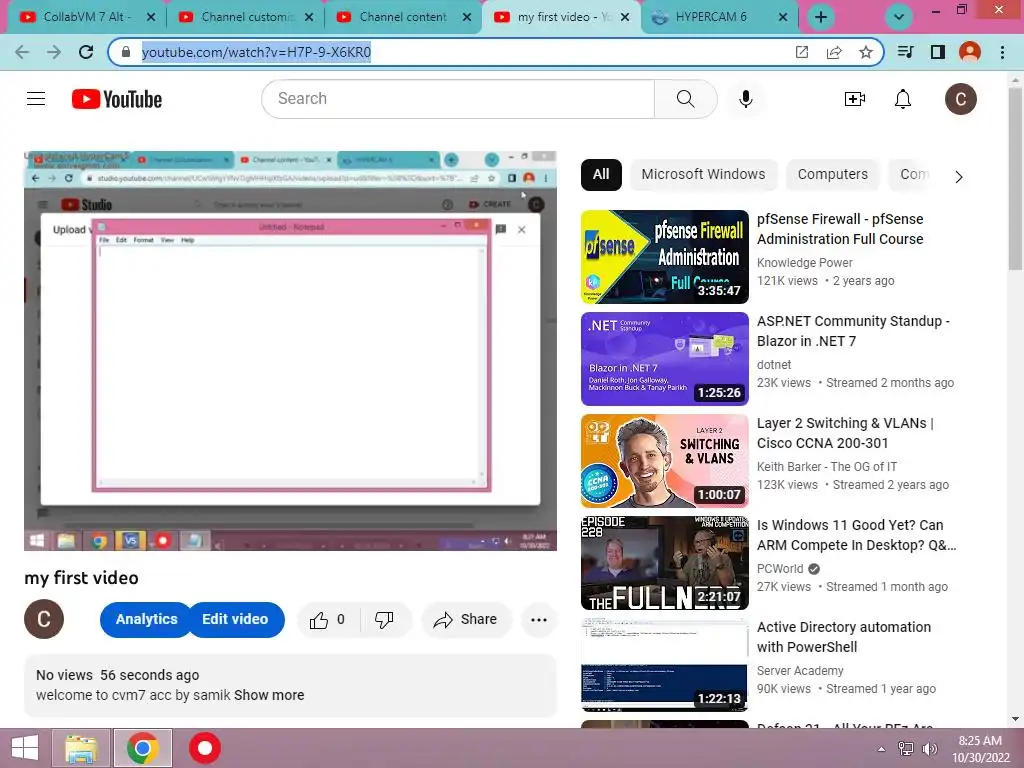The width and height of the screenshot is (1024, 768).
Task: Reload the page
Action: pyautogui.click(x=86, y=52)
